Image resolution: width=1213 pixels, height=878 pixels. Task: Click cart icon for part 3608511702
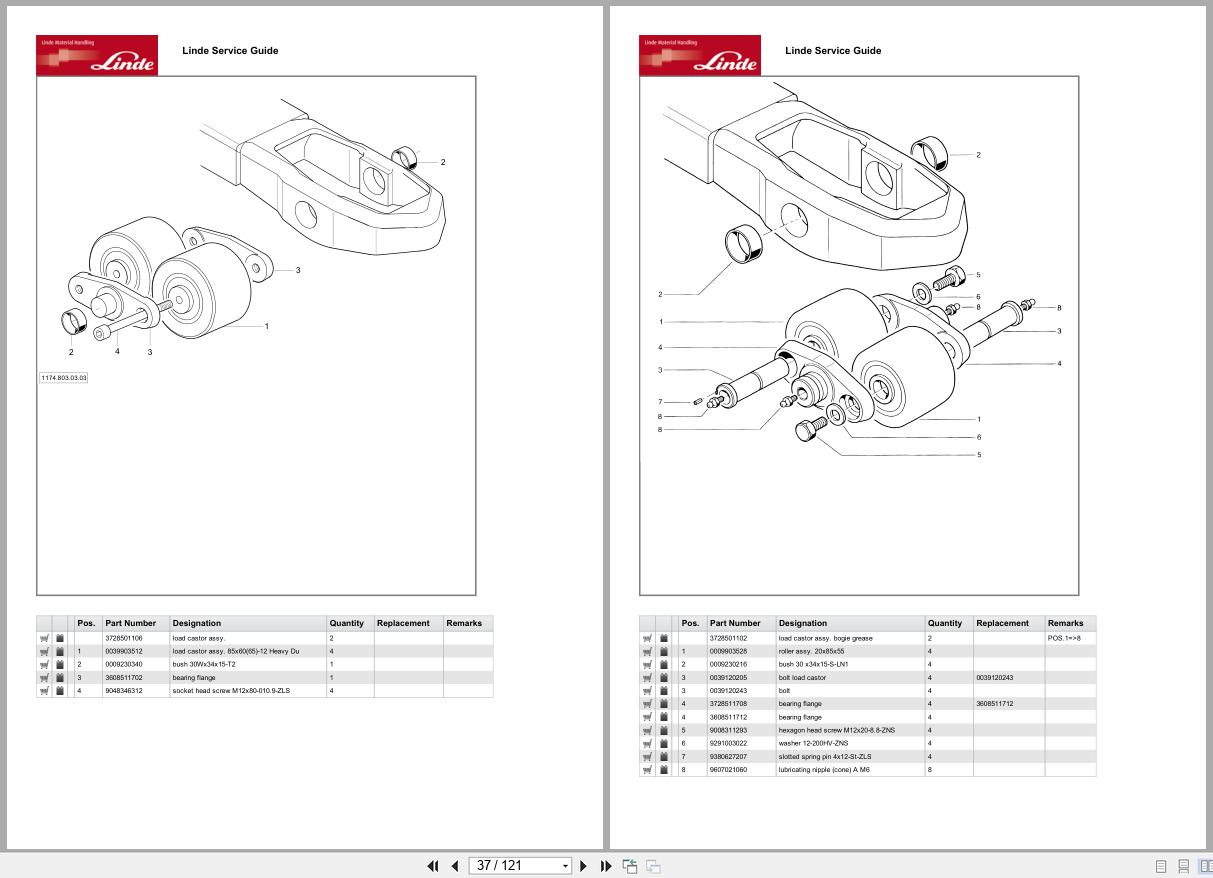[45, 677]
